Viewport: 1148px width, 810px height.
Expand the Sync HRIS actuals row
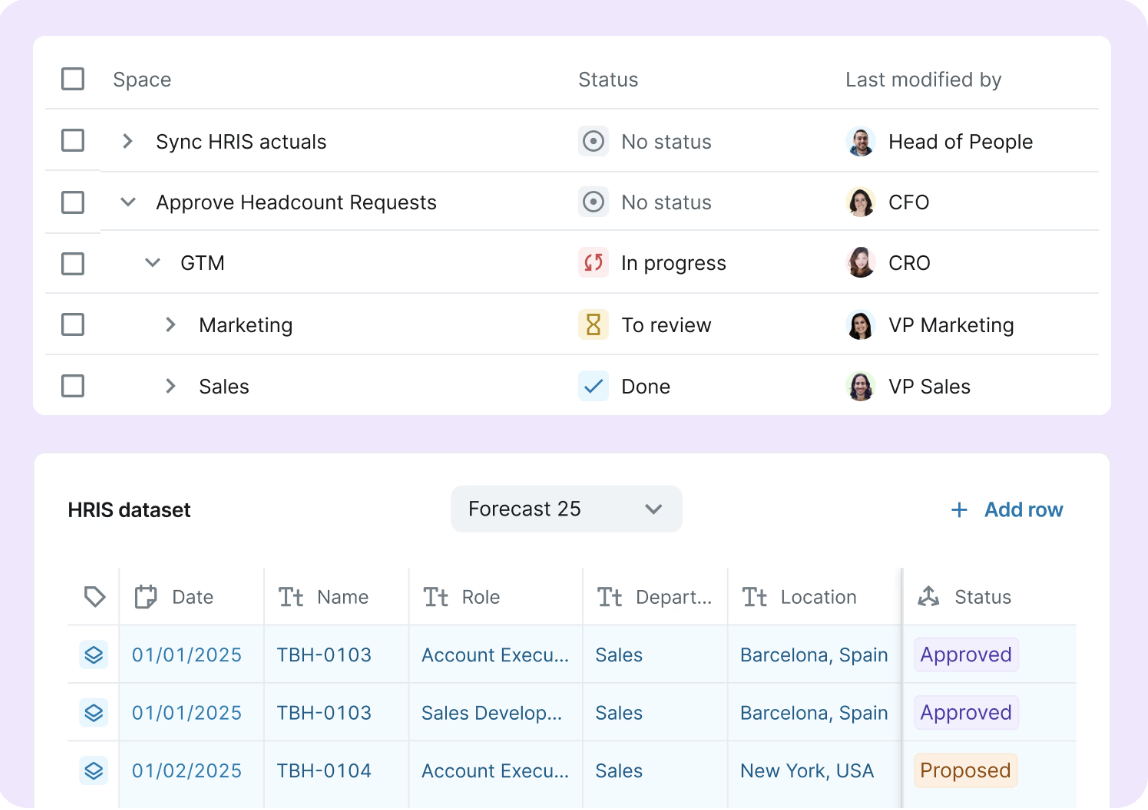pyautogui.click(x=127, y=141)
